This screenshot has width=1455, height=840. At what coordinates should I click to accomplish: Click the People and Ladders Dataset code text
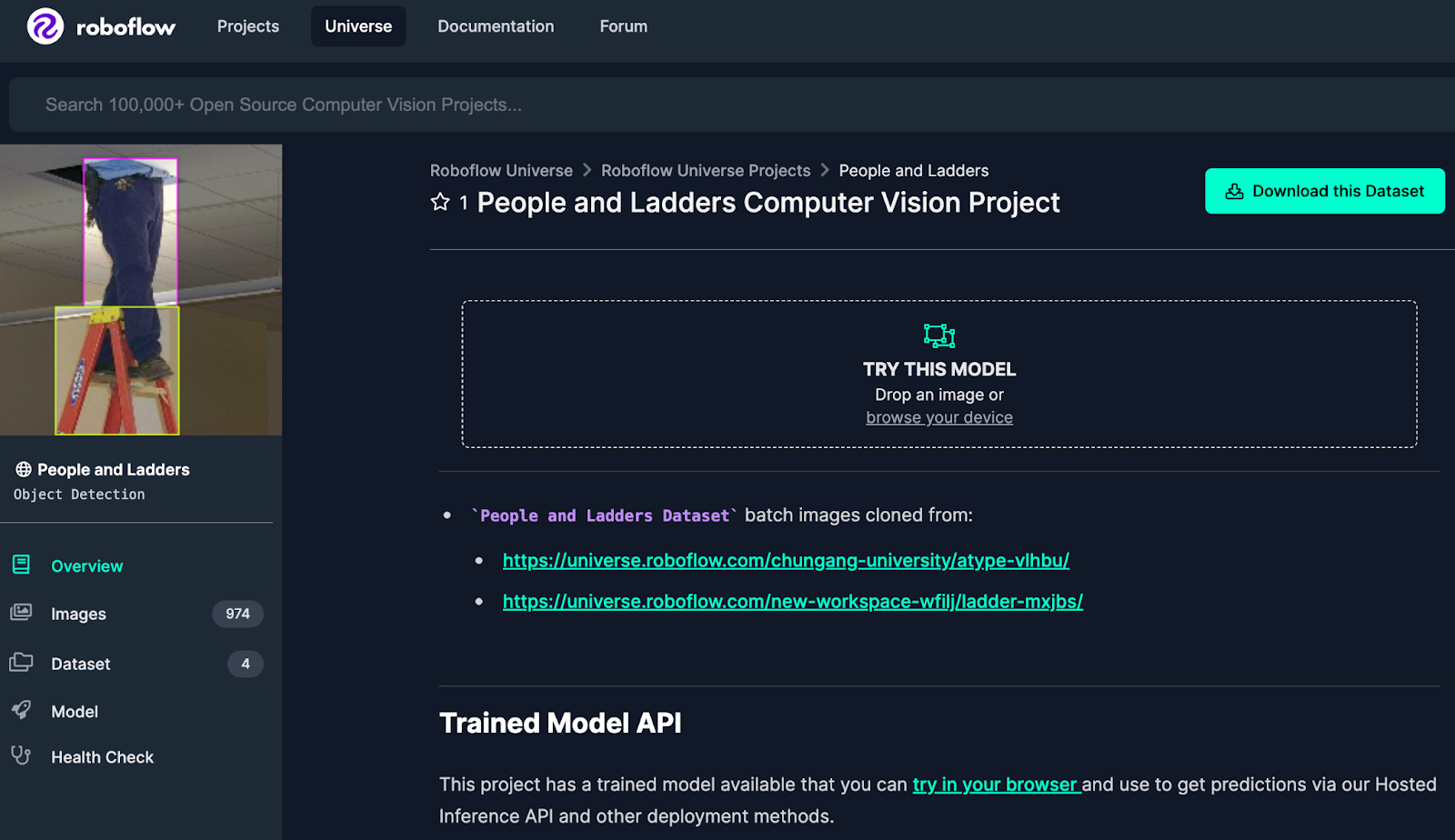605,515
